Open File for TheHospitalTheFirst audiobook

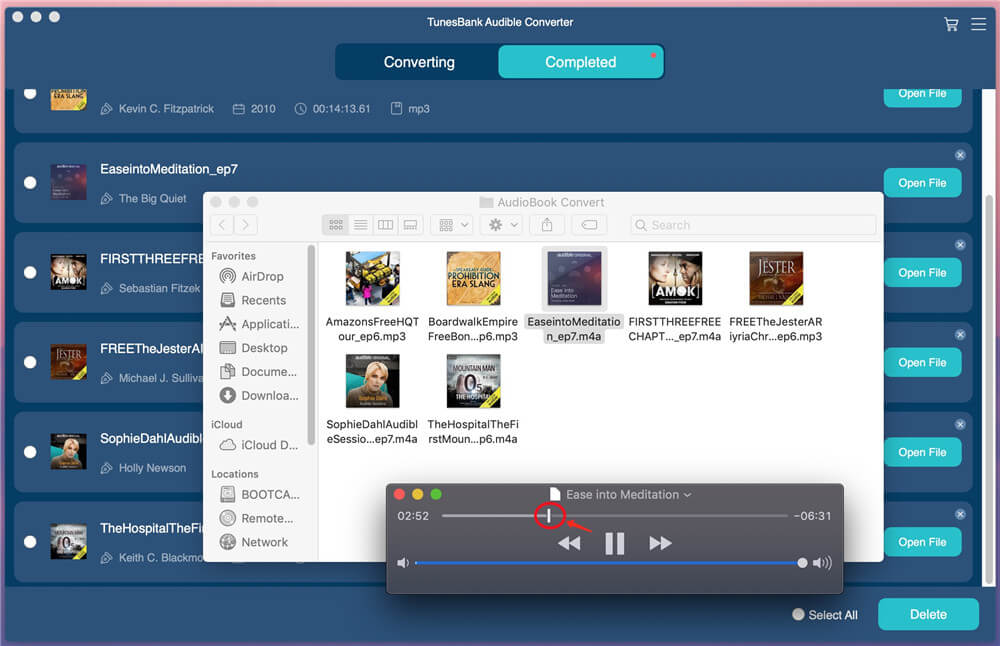(922, 542)
